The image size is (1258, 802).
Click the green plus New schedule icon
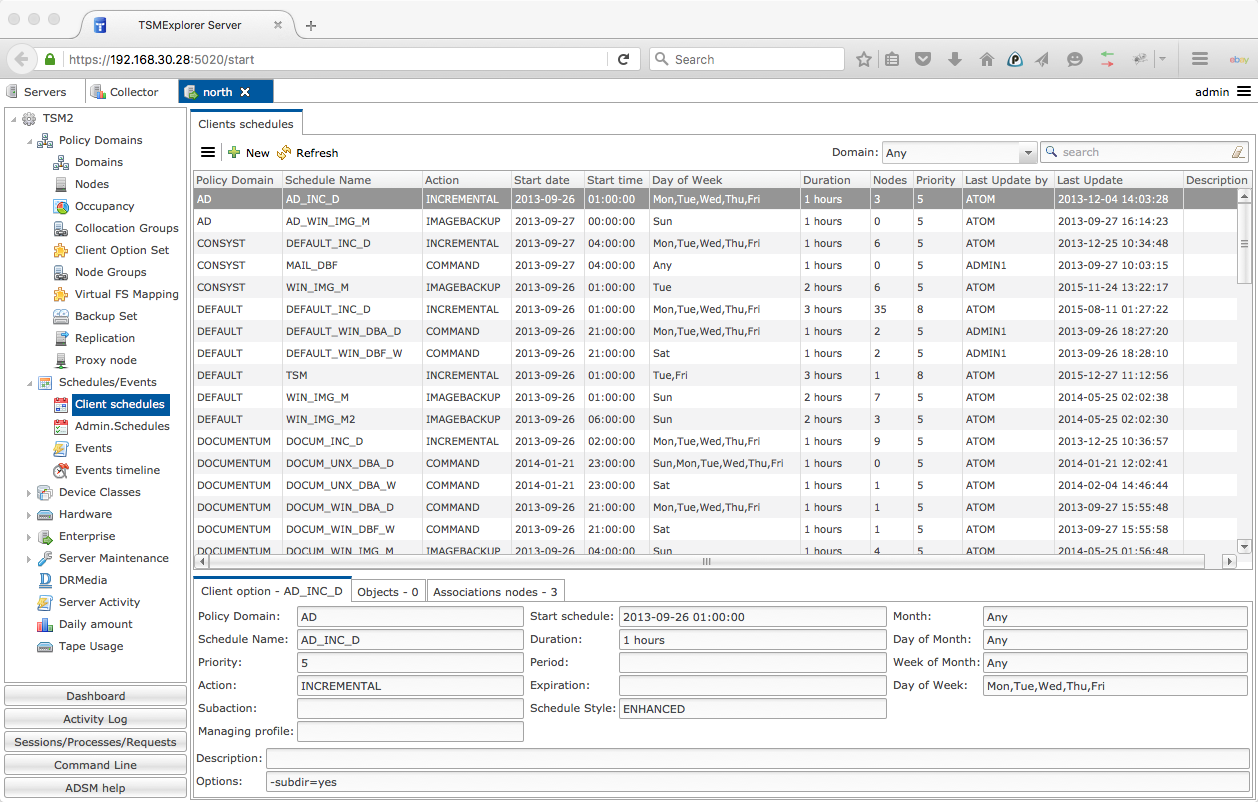(234, 153)
